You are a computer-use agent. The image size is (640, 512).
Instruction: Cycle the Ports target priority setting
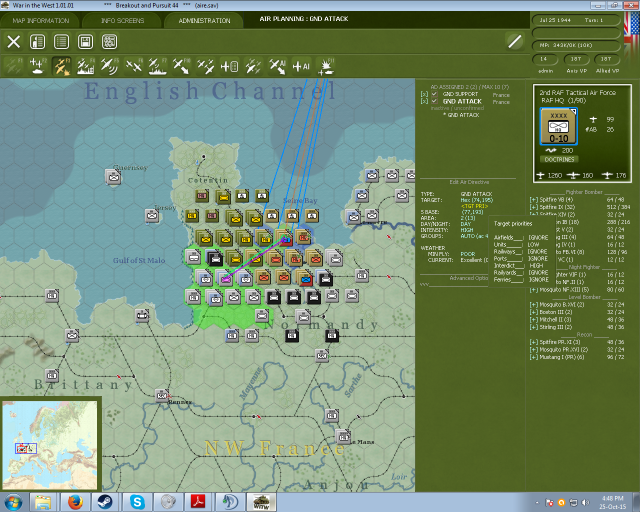538,259
